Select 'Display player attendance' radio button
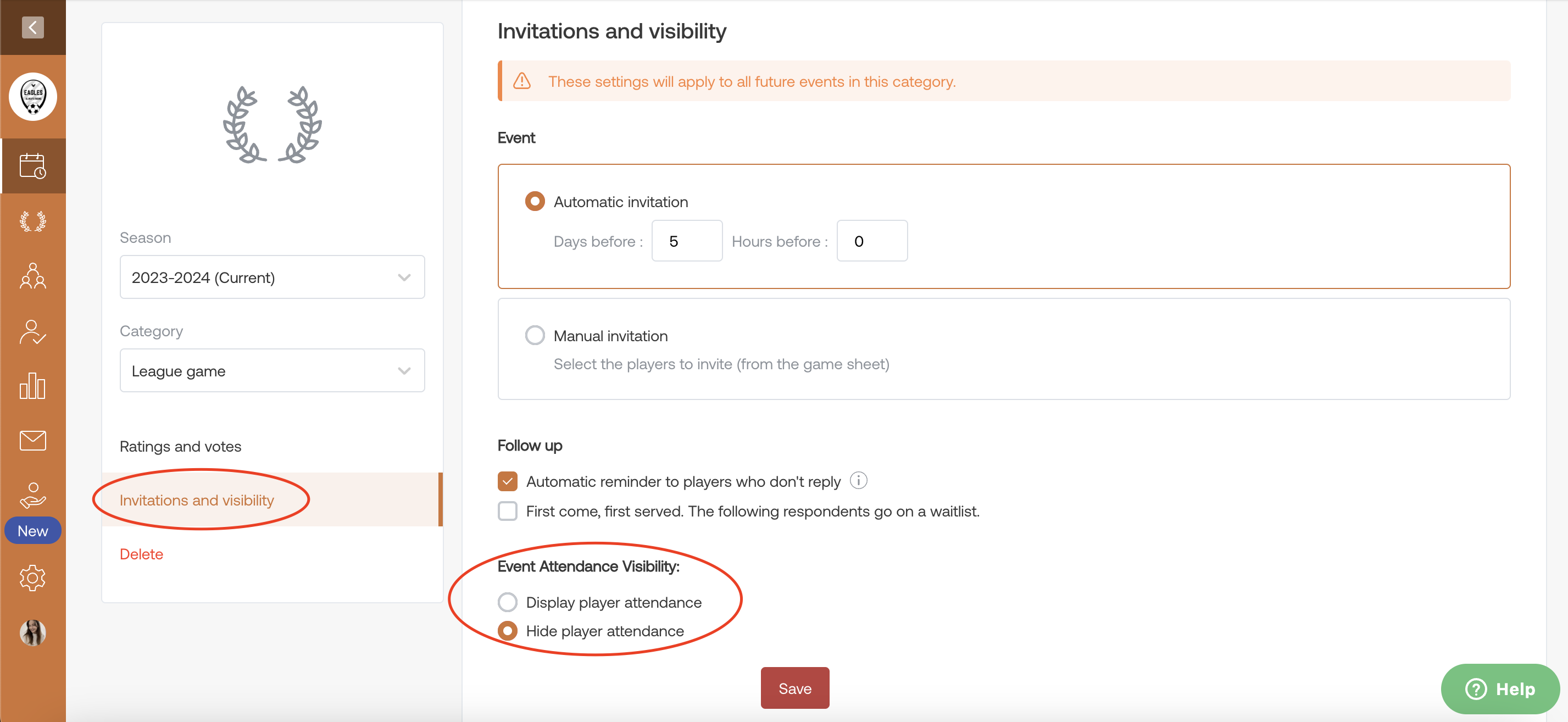 [508, 601]
